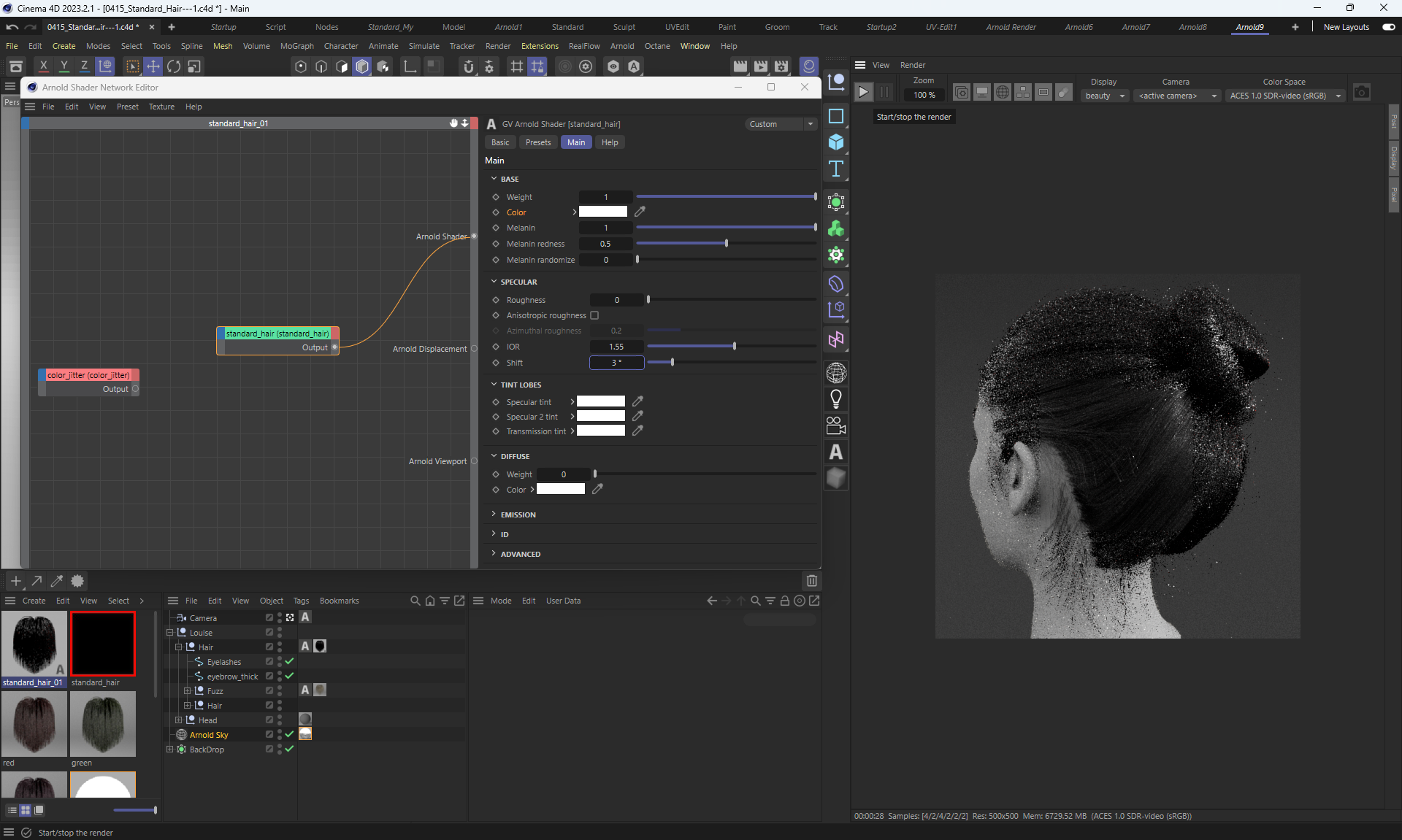This screenshot has width=1402, height=840.
Task: Select the Text tool in side palette
Action: (836, 169)
